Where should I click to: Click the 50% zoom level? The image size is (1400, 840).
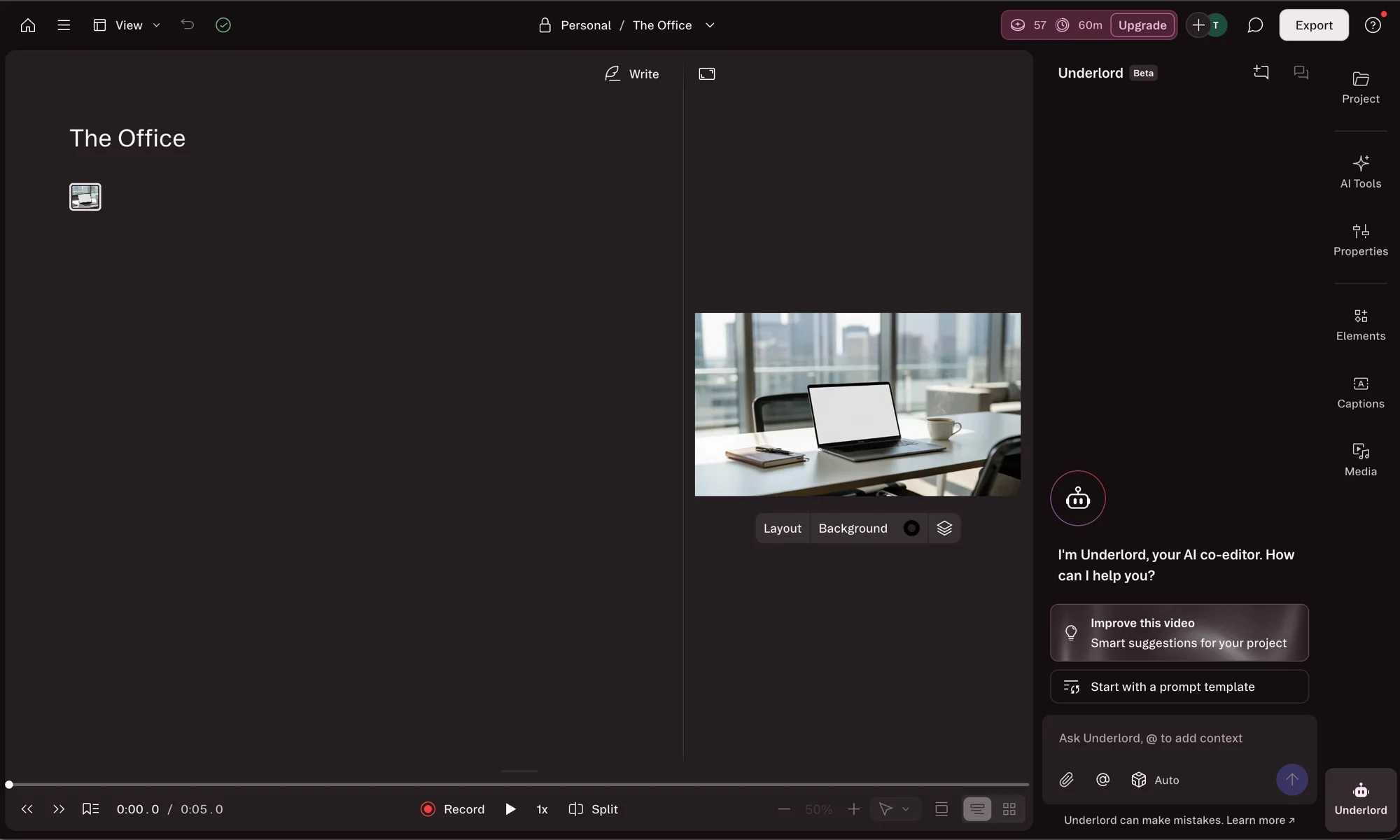click(x=819, y=809)
